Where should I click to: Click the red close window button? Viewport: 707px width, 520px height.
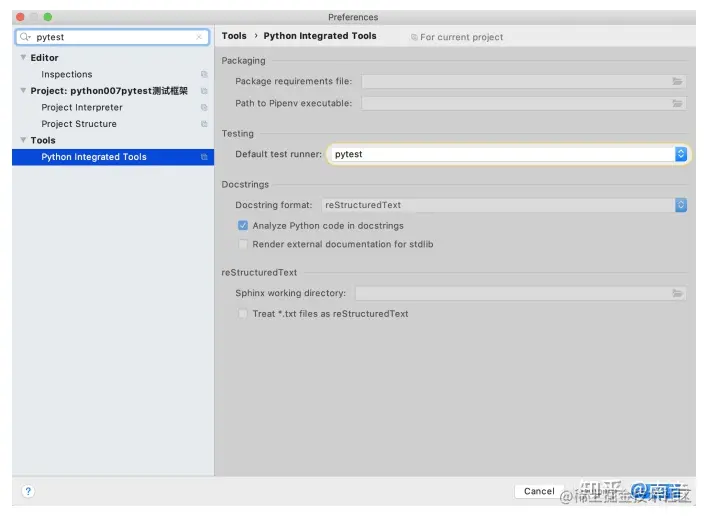[x=20, y=17]
